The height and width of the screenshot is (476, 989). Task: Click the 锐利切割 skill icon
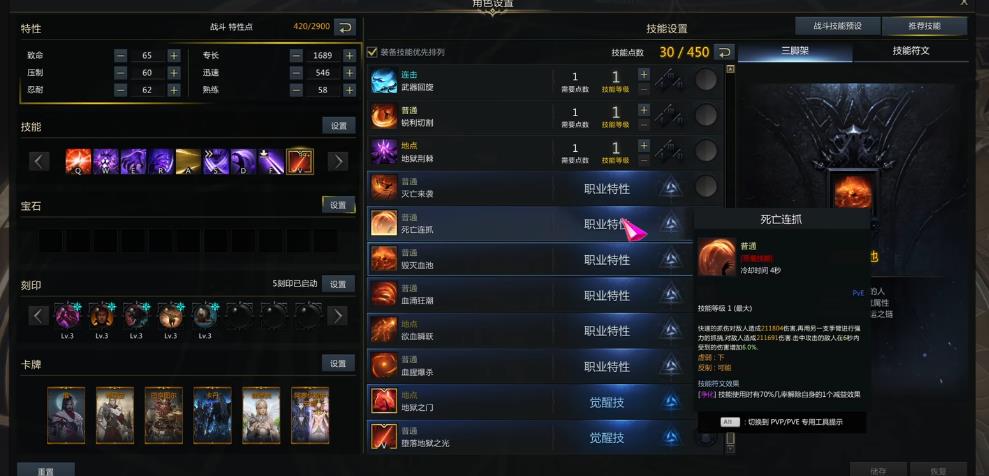[x=383, y=116]
